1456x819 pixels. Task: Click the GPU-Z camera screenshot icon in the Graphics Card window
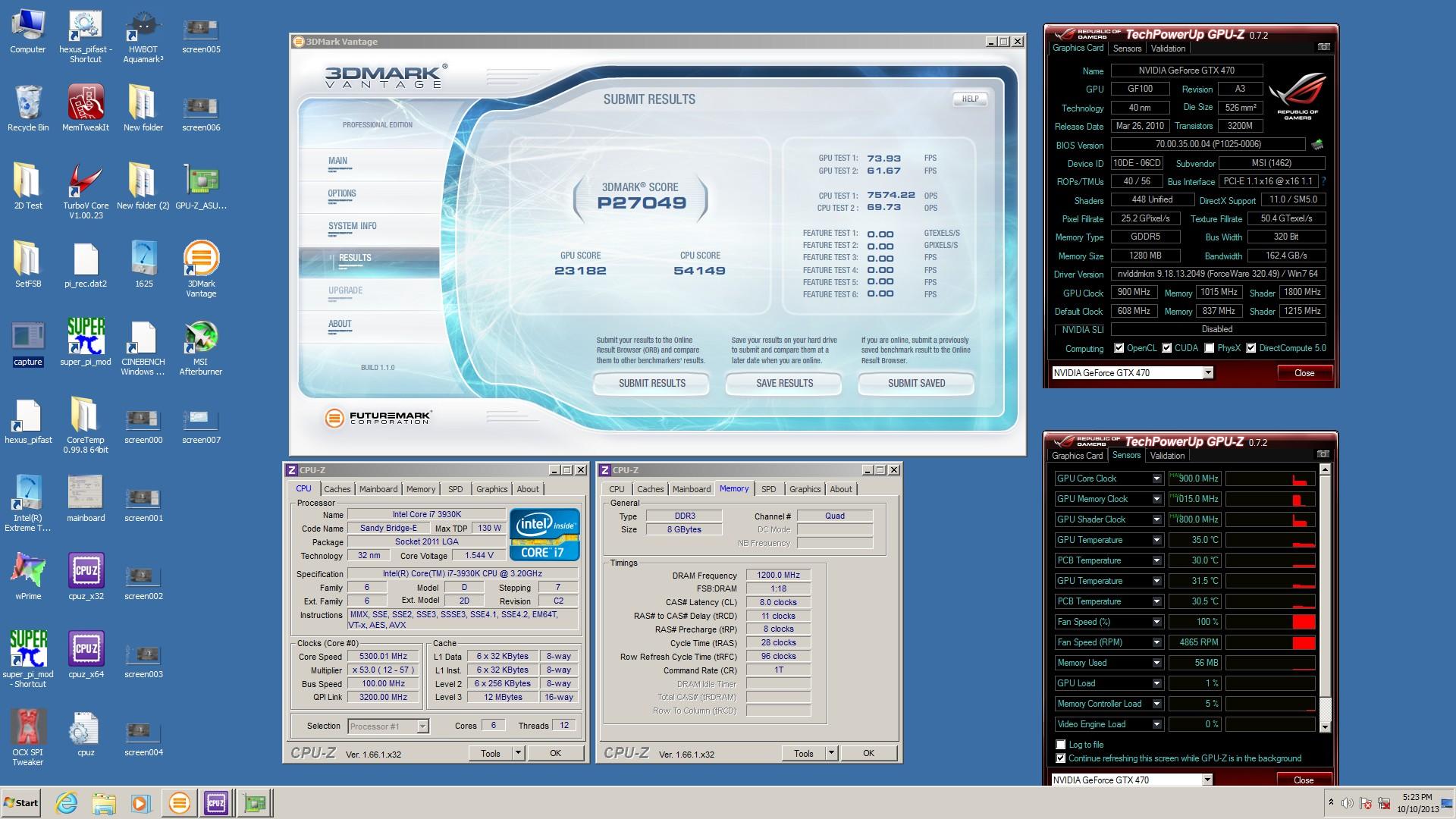(1323, 47)
